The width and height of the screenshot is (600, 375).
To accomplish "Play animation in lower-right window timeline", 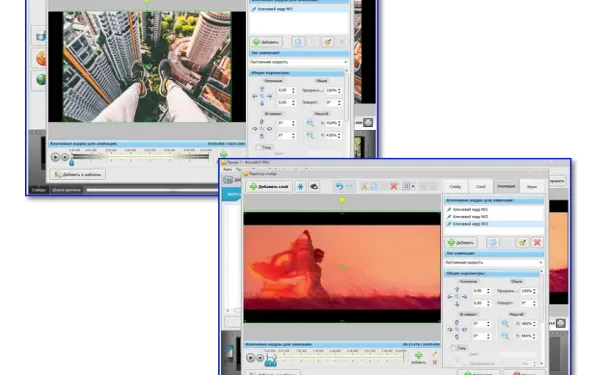I will pyautogui.click(x=250, y=358).
